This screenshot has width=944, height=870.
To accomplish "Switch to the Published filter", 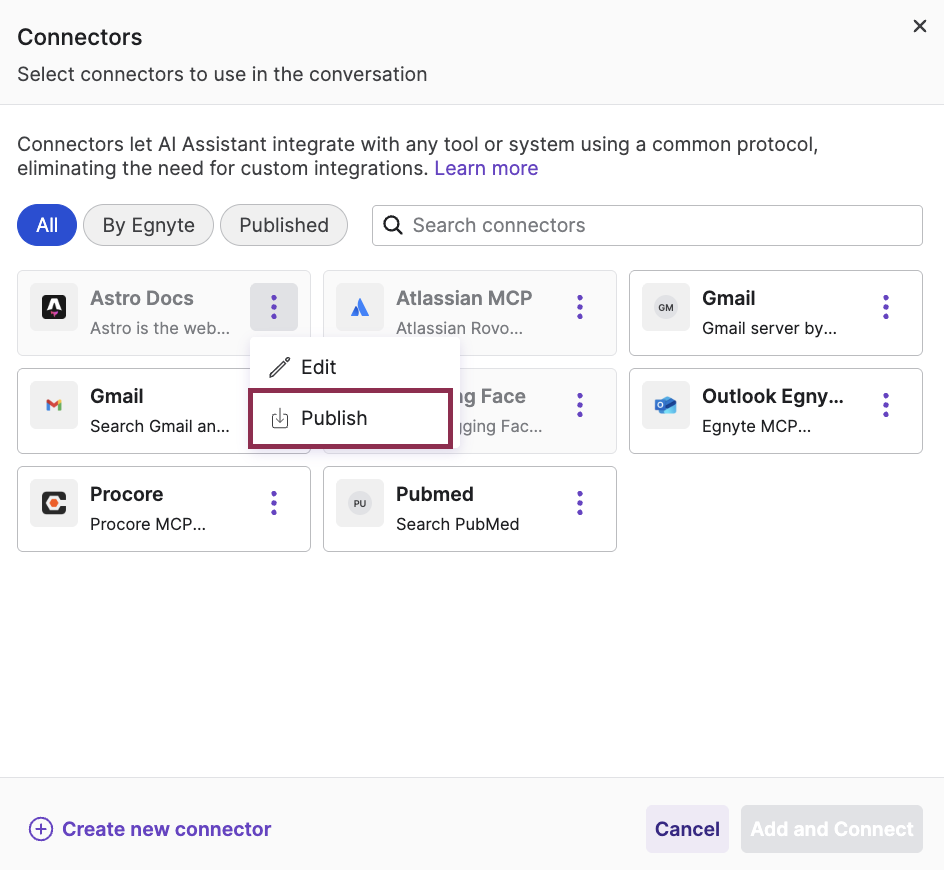I will tap(284, 225).
